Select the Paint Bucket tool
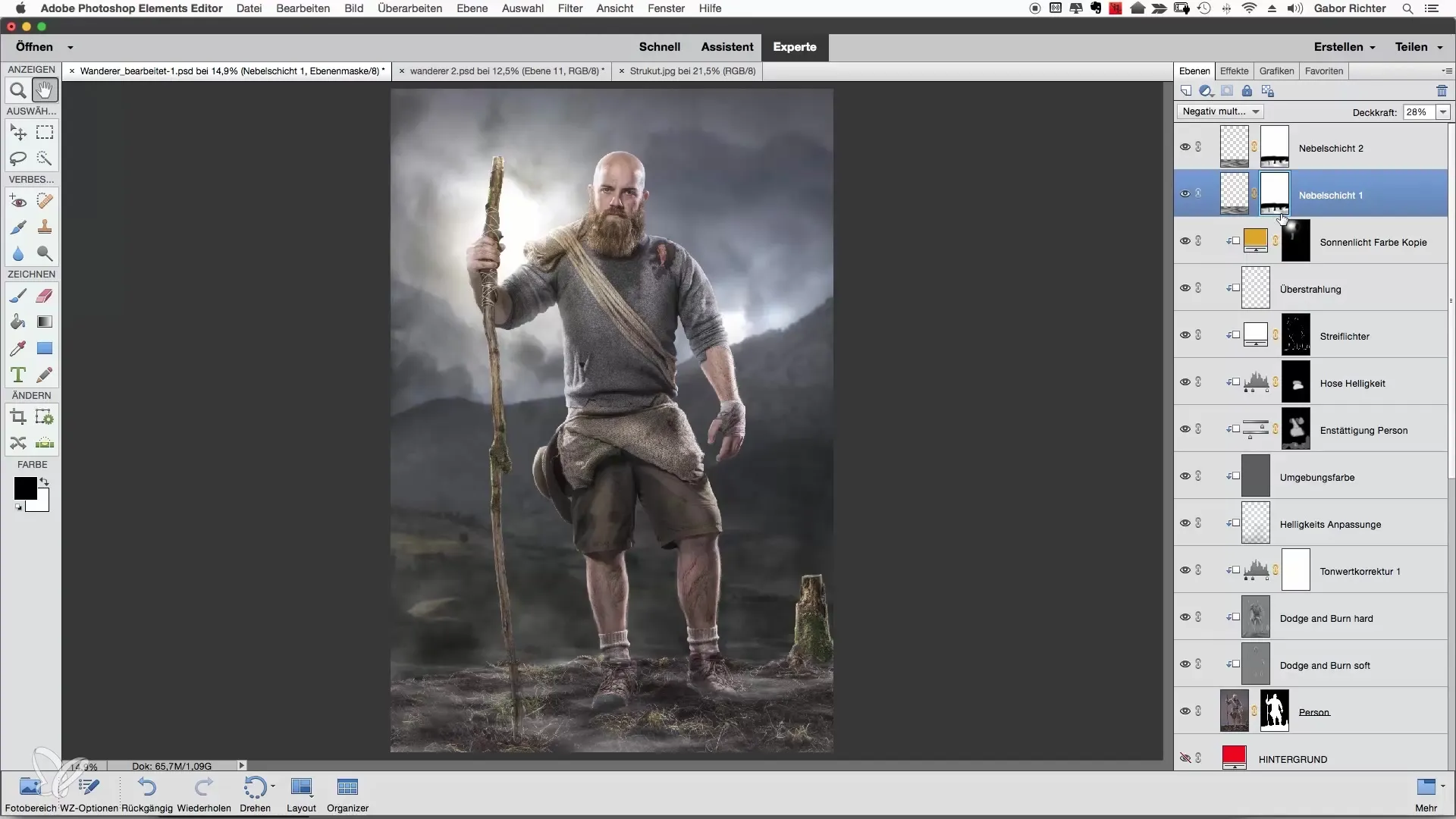1456x819 pixels. [x=18, y=322]
